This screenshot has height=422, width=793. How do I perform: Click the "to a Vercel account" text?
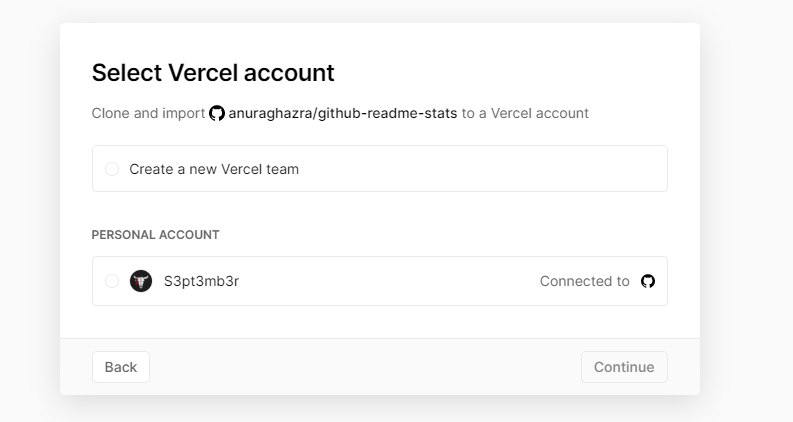525,113
